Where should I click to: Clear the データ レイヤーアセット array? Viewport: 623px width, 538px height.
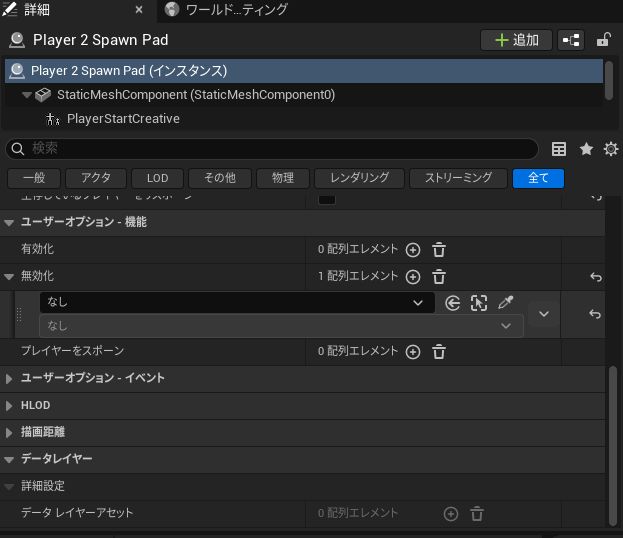tap(477, 514)
